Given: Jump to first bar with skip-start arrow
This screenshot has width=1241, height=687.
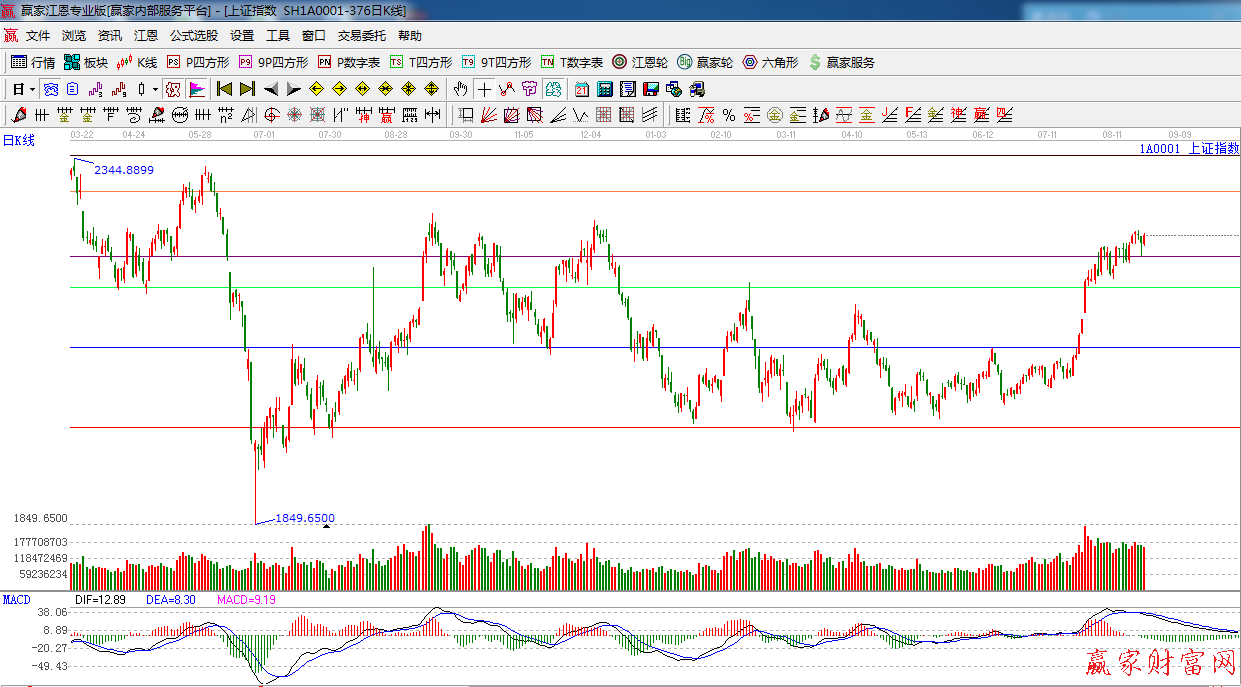Looking at the screenshot, I should point(225,89).
